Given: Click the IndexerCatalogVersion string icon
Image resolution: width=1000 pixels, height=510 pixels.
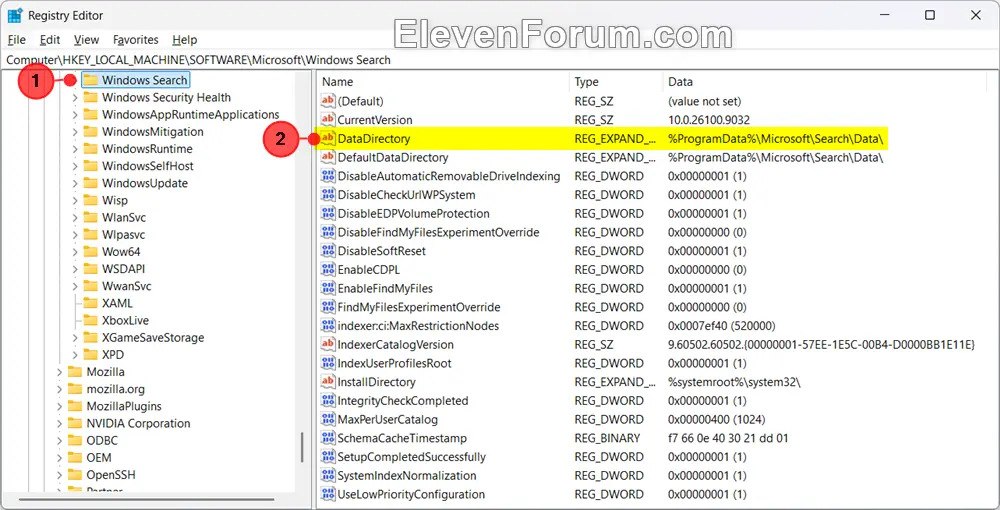Looking at the screenshot, I should (328, 344).
